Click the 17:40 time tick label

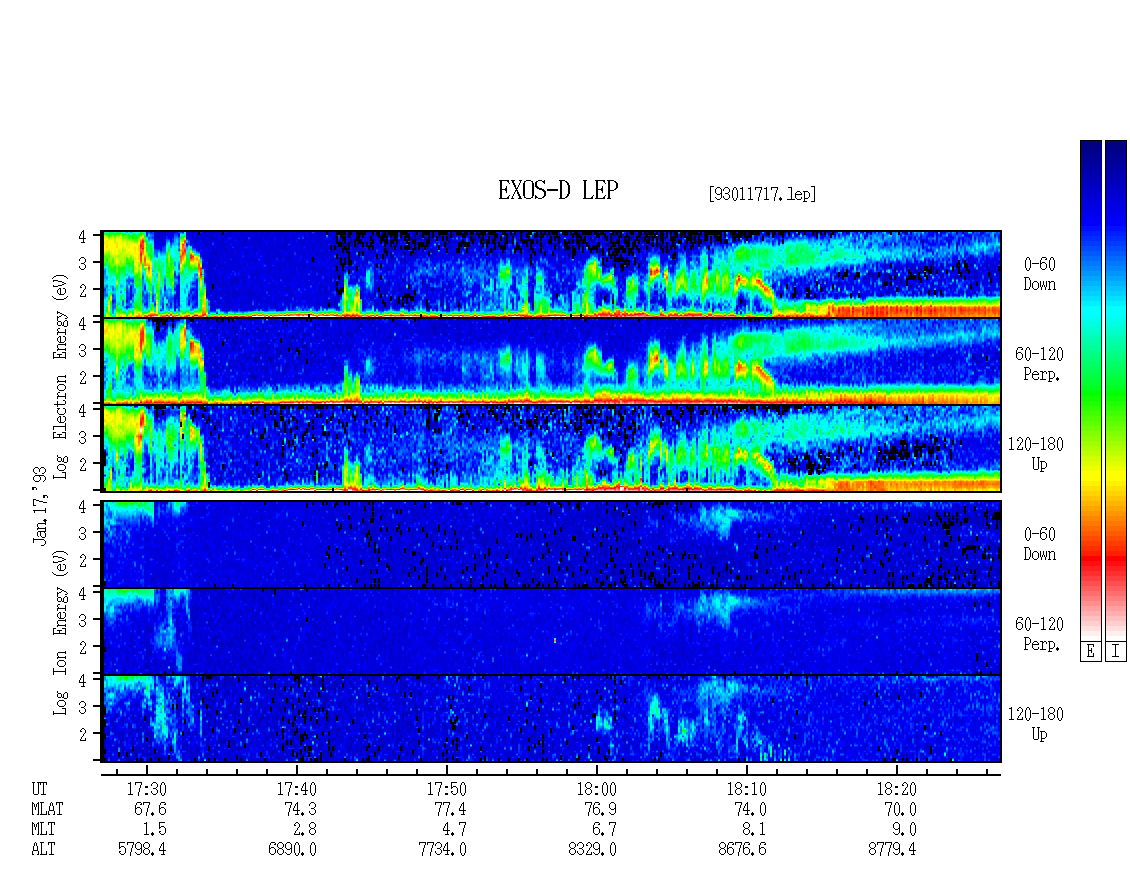click(297, 789)
